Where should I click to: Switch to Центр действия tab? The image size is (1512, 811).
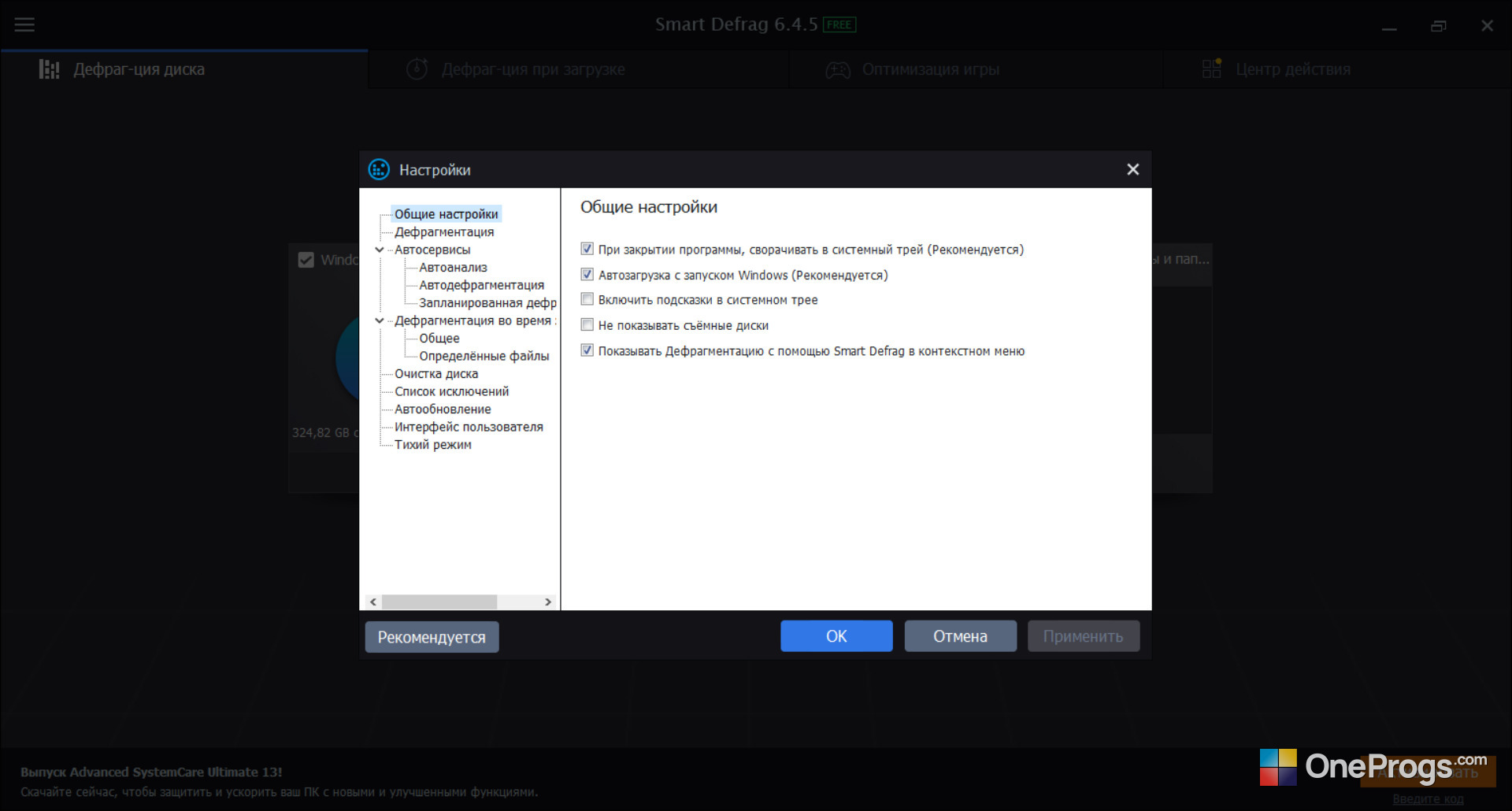pyautogui.click(x=1337, y=69)
